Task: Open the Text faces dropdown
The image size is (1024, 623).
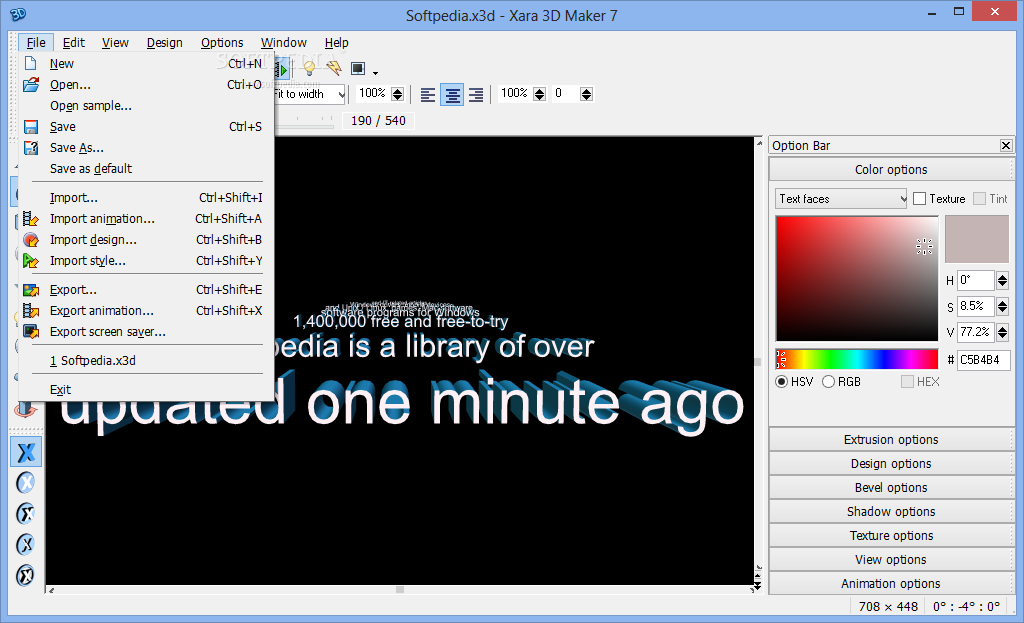Action: click(x=841, y=199)
